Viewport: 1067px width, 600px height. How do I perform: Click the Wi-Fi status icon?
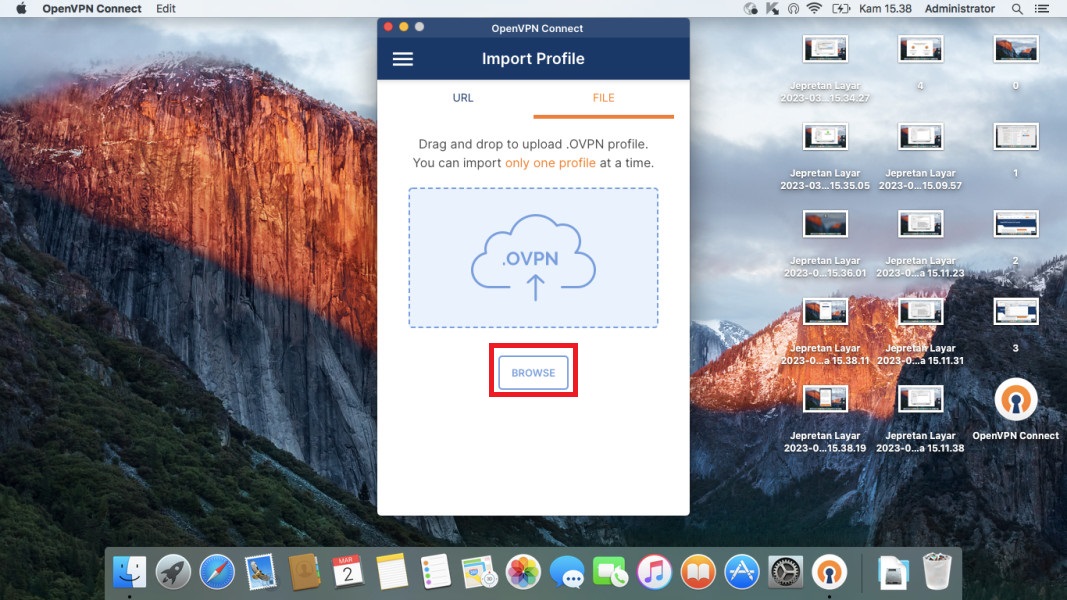814,8
